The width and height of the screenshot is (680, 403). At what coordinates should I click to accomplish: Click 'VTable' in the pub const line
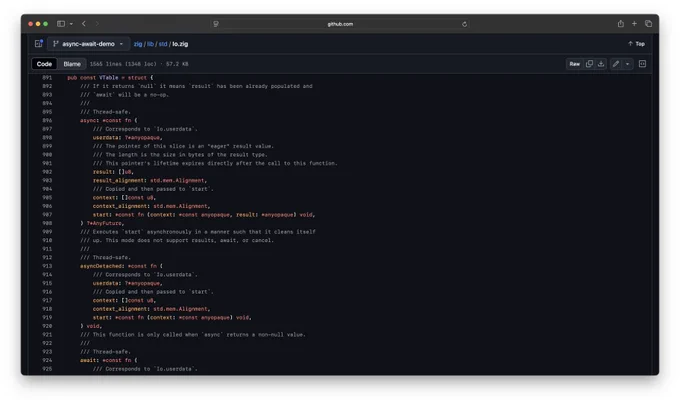point(108,78)
